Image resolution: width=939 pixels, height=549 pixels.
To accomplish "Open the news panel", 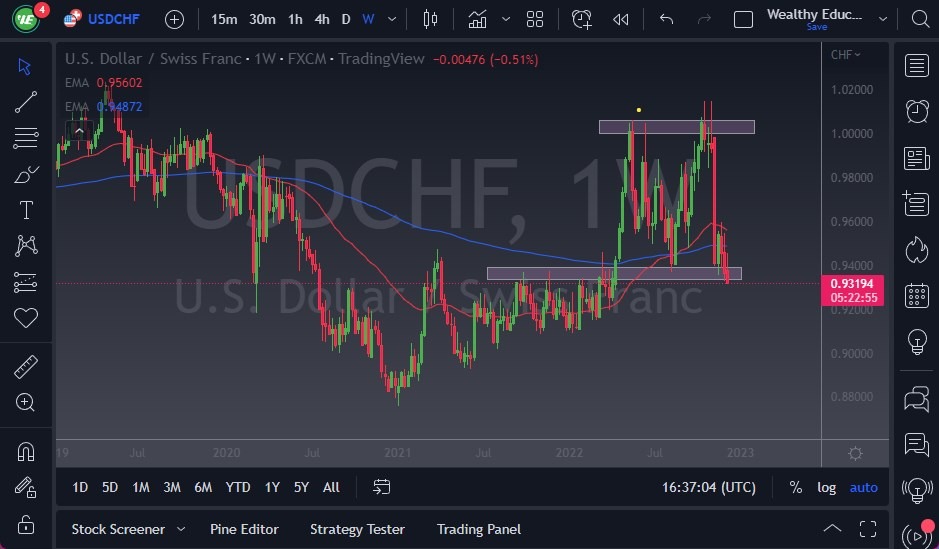I will [916, 159].
